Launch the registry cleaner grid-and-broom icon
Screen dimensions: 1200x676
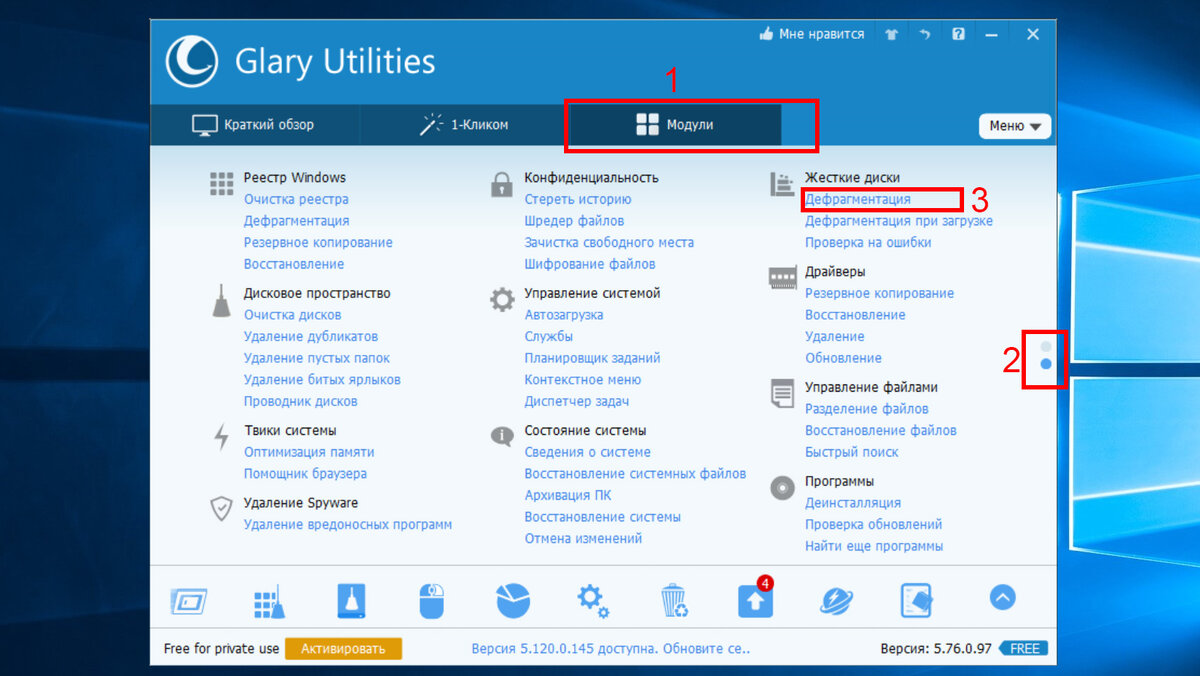(269, 600)
